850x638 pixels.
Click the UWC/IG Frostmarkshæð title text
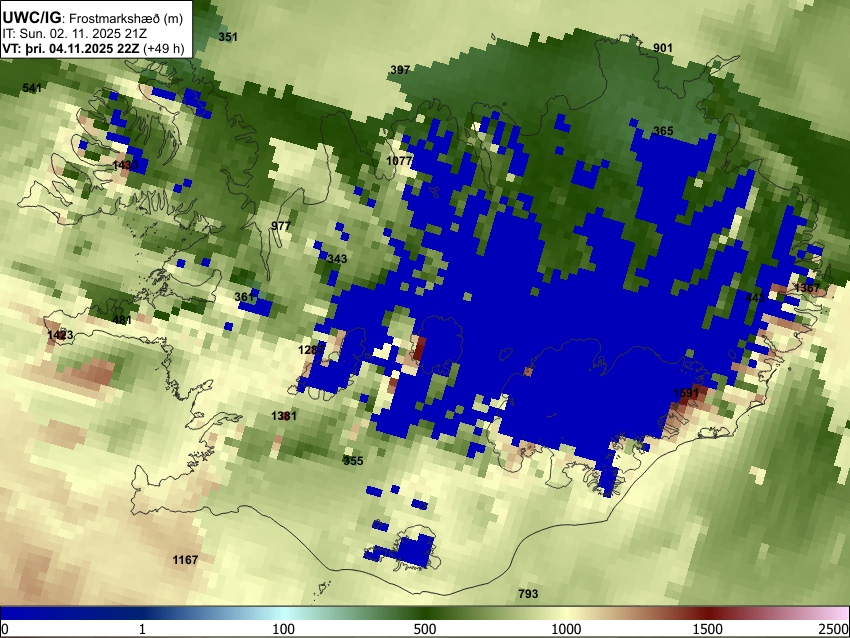click(93, 18)
